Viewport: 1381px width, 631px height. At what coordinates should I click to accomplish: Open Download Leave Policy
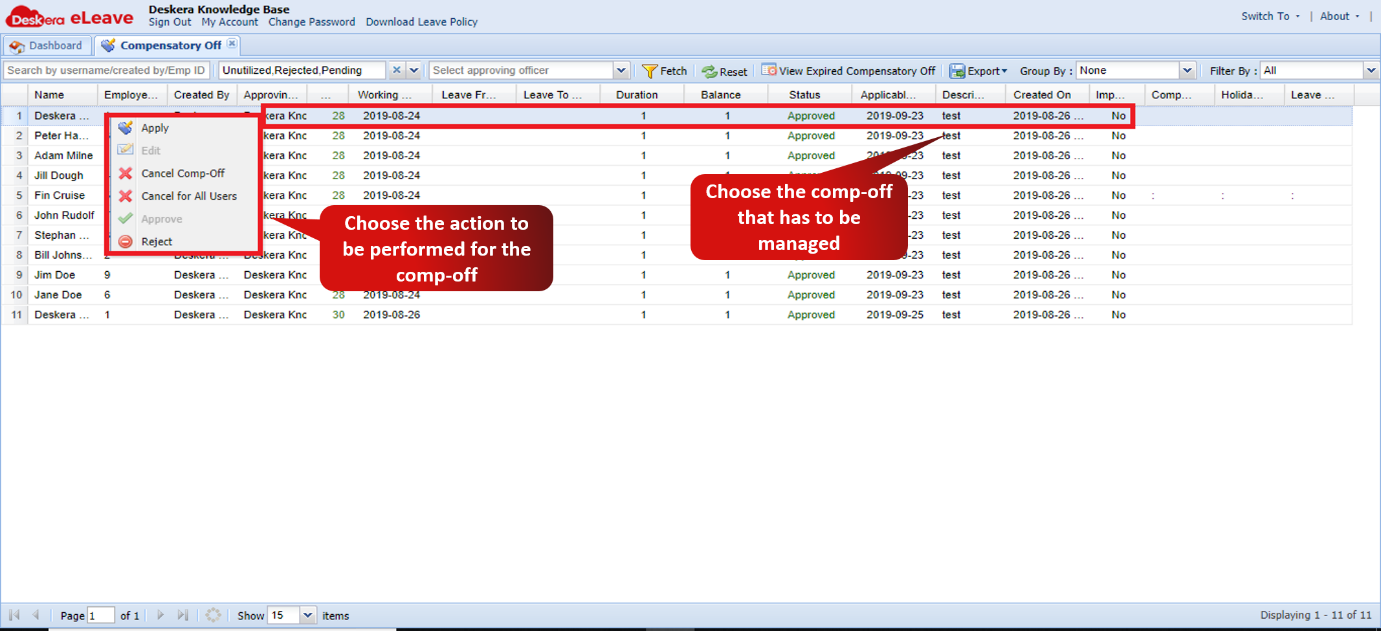pyautogui.click(x=421, y=21)
